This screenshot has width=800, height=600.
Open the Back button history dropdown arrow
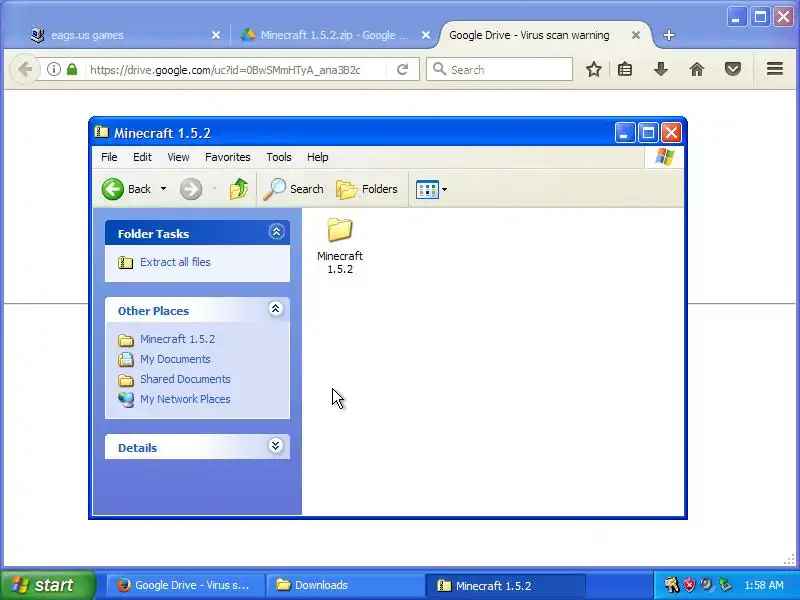coord(163,189)
